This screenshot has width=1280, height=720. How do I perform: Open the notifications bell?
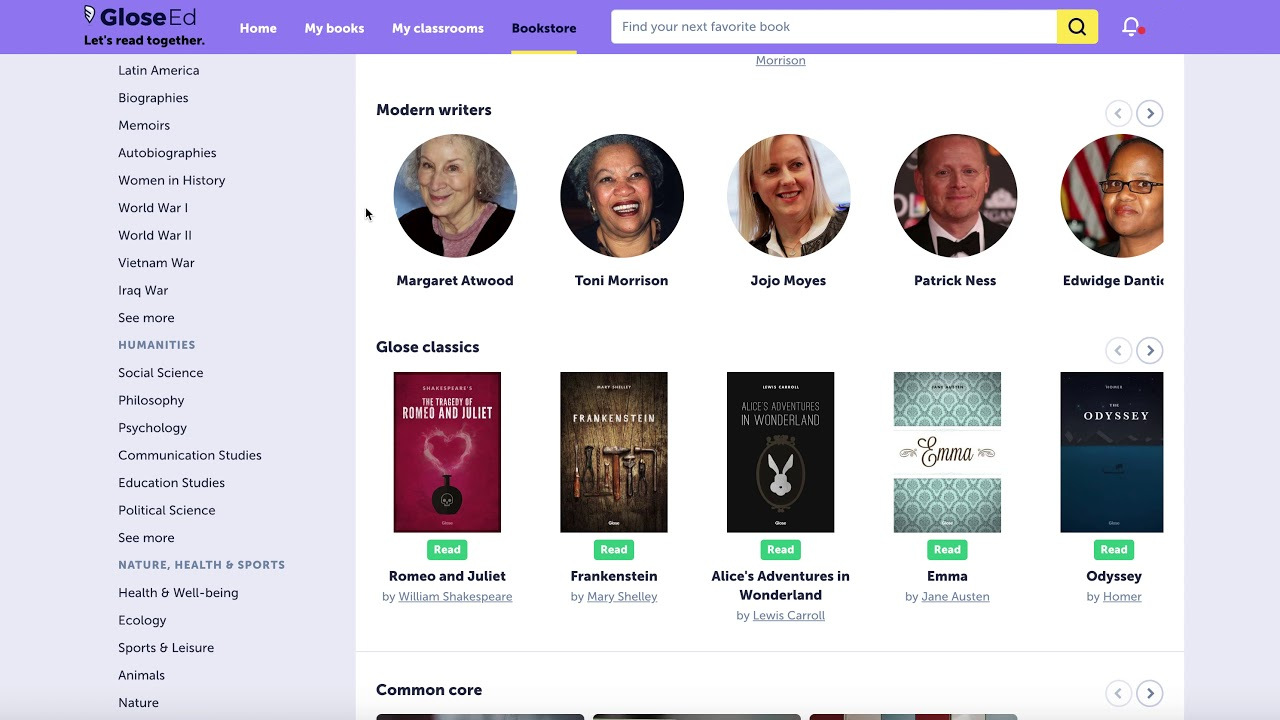(1131, 27)
